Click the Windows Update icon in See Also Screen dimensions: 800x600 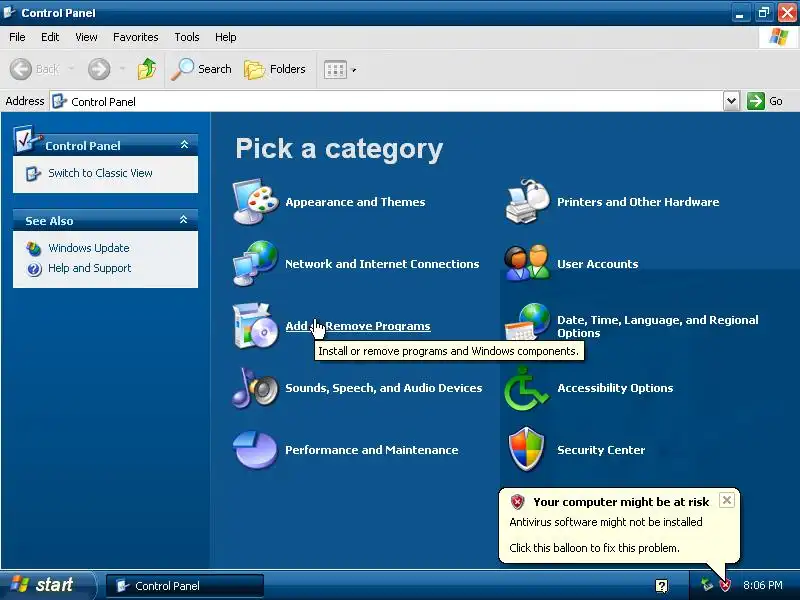pyautogui.click(x=34, y=248)
